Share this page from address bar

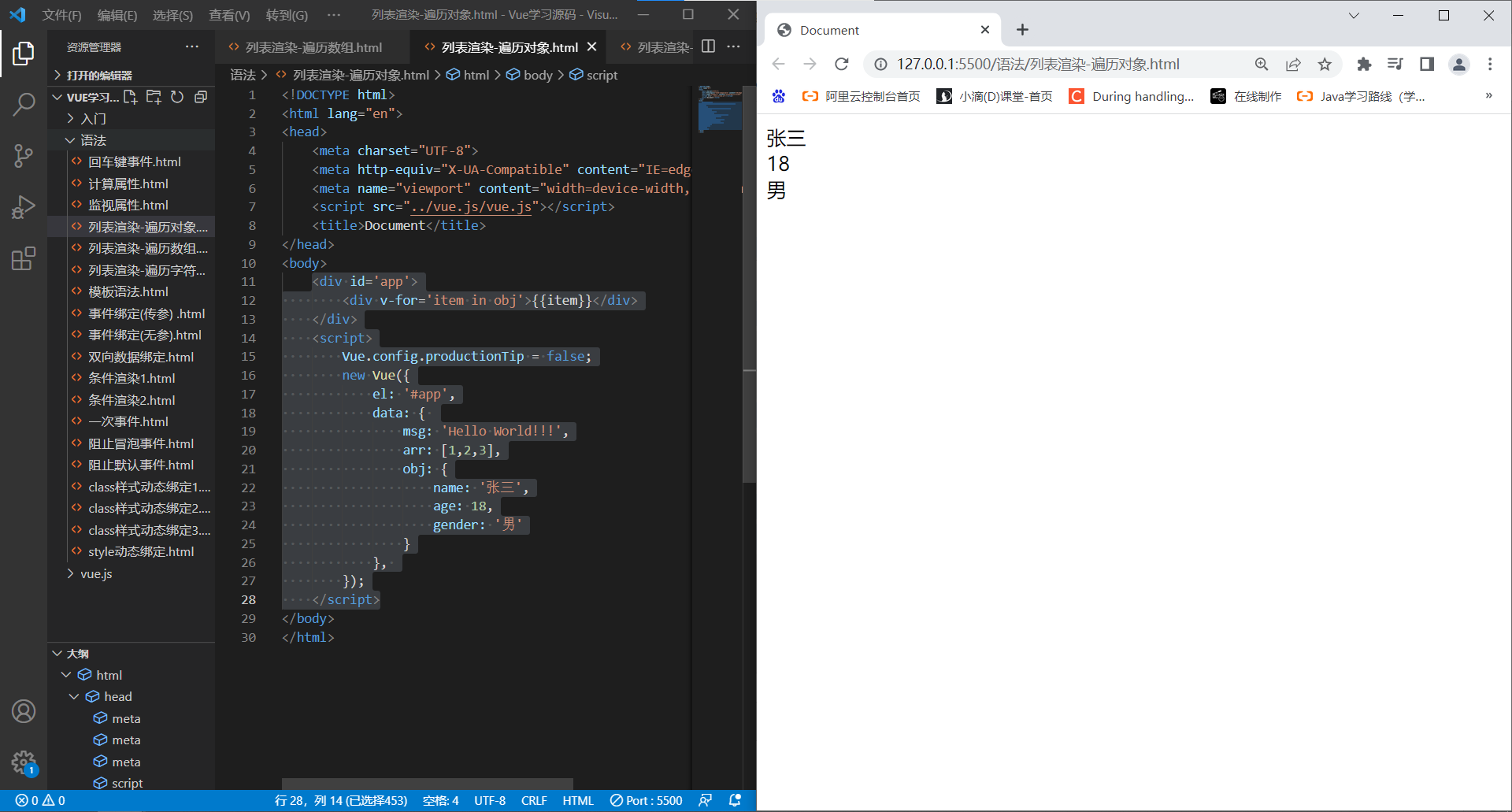[x=1293, y=65]
